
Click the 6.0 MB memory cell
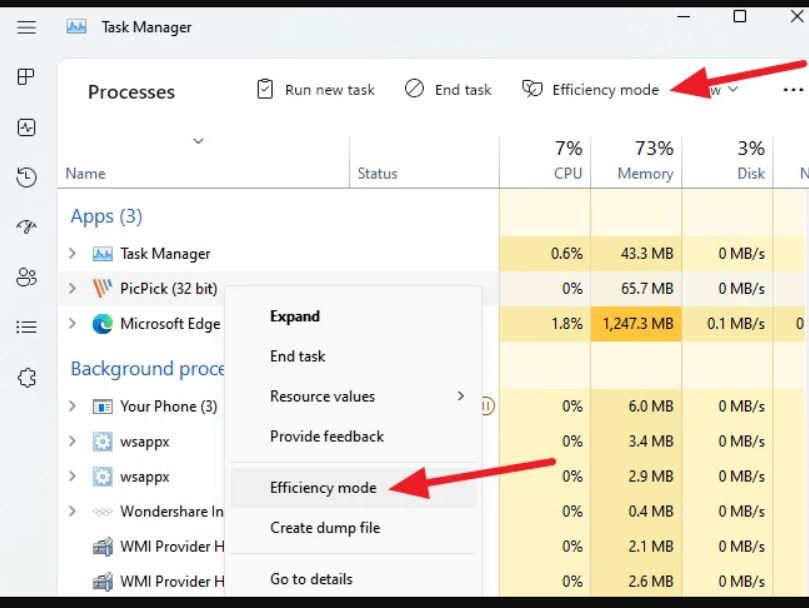coord(637,406)
